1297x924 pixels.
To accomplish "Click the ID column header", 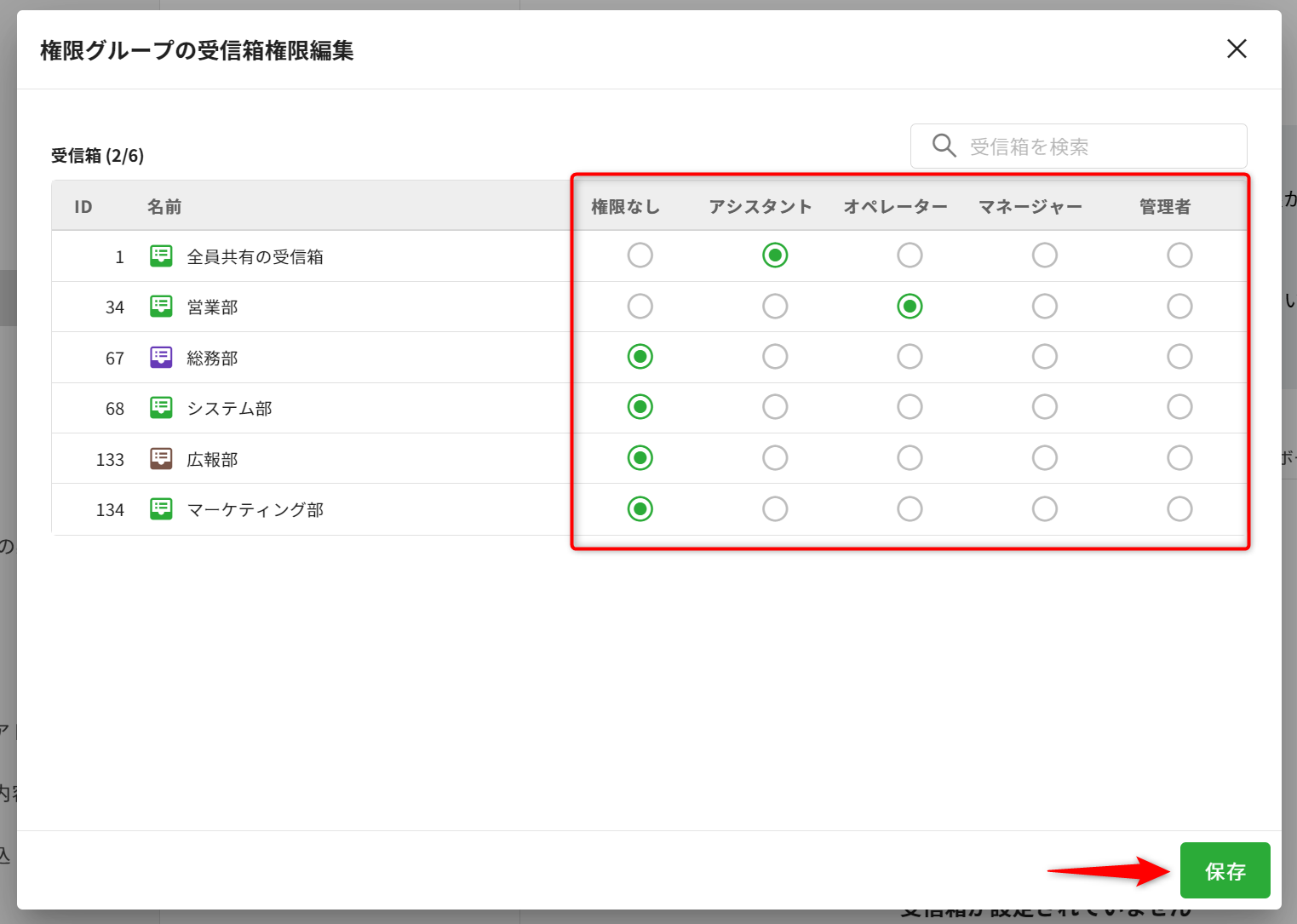I will coord(83,207).
